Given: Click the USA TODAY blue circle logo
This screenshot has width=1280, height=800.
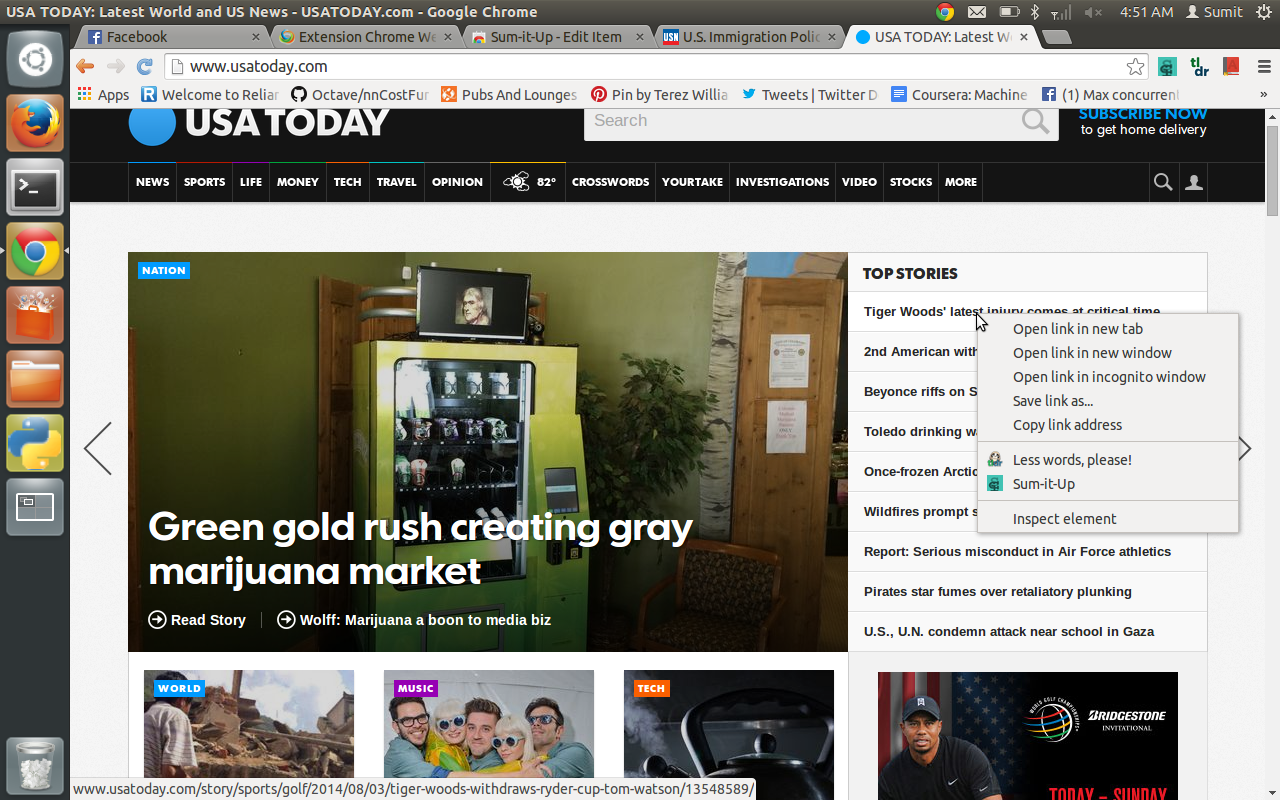Looking at the screenshot, I should click(x=152, y=124).
